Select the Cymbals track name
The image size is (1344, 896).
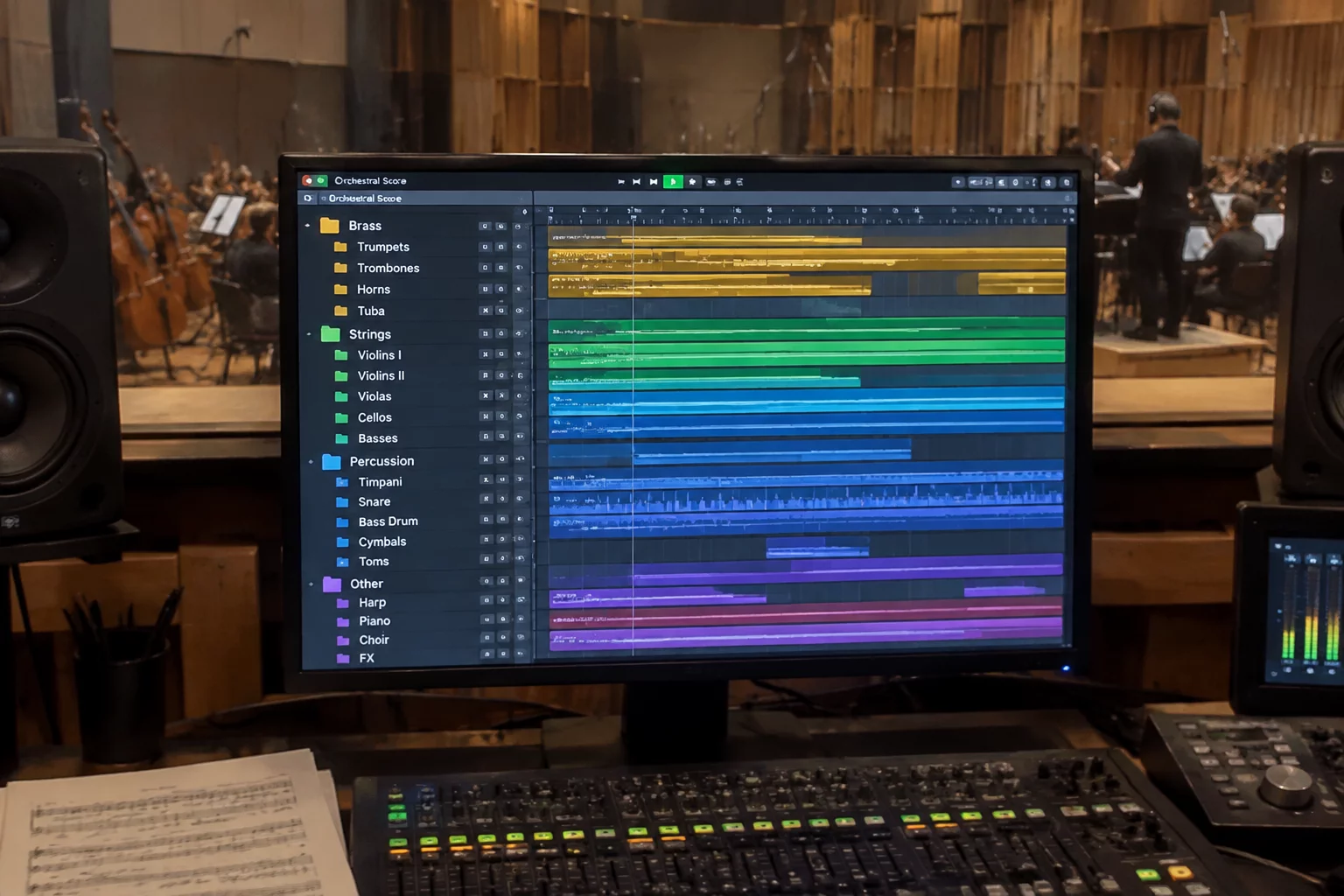pos(382,542)
